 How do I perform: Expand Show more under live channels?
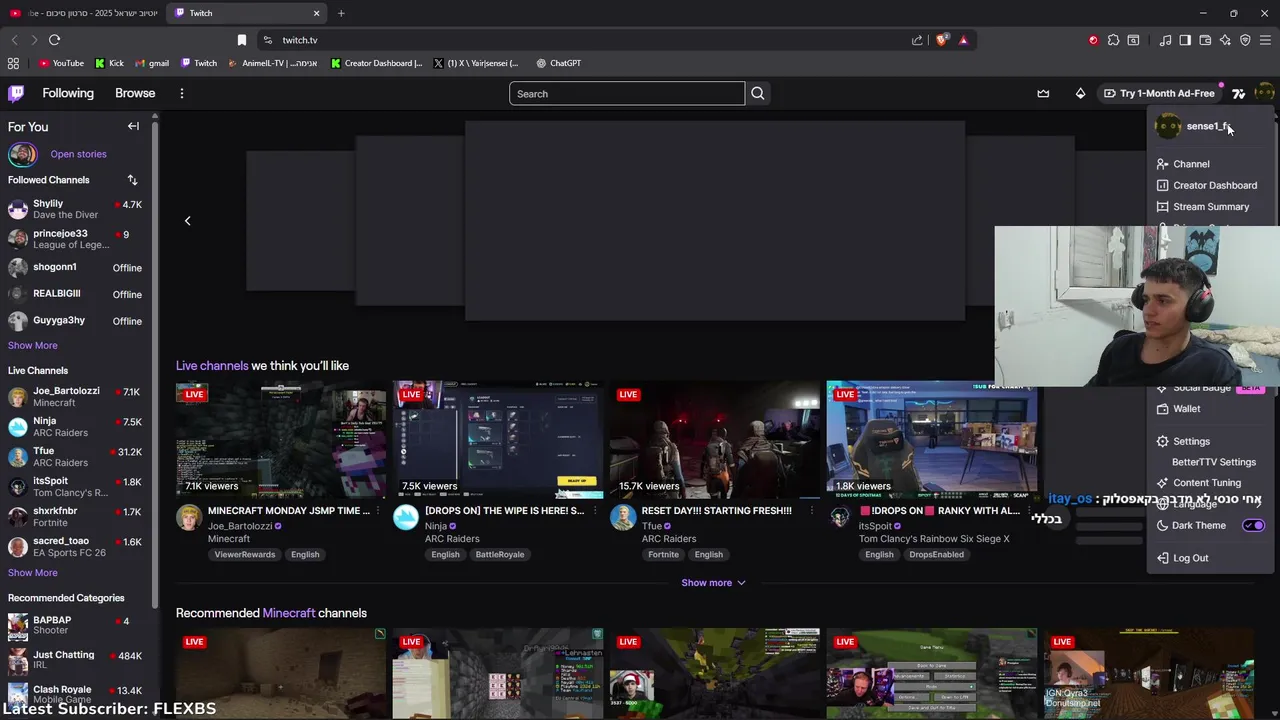[x=713, y=582]
